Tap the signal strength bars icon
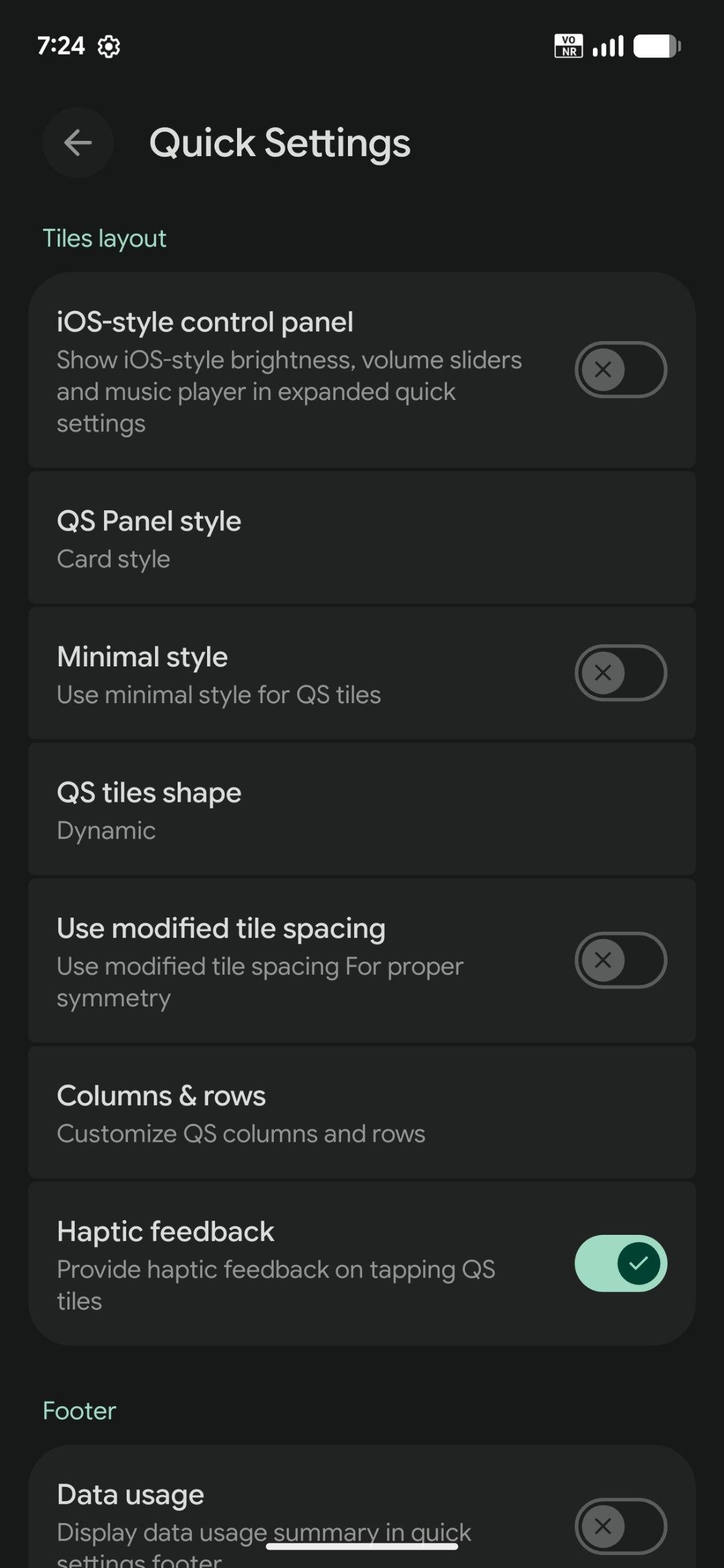This screenshot has height=1568, width=724. [x=608, y=46]
